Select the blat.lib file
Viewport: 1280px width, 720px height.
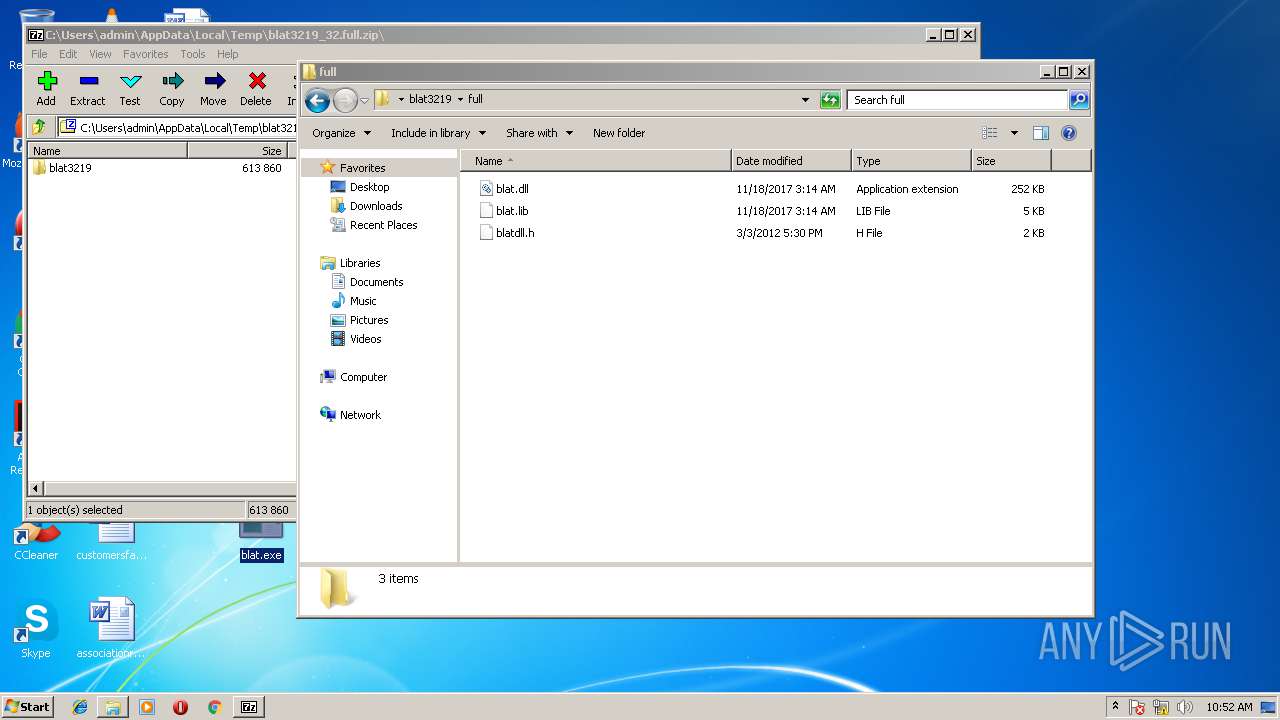pos(512,211)
